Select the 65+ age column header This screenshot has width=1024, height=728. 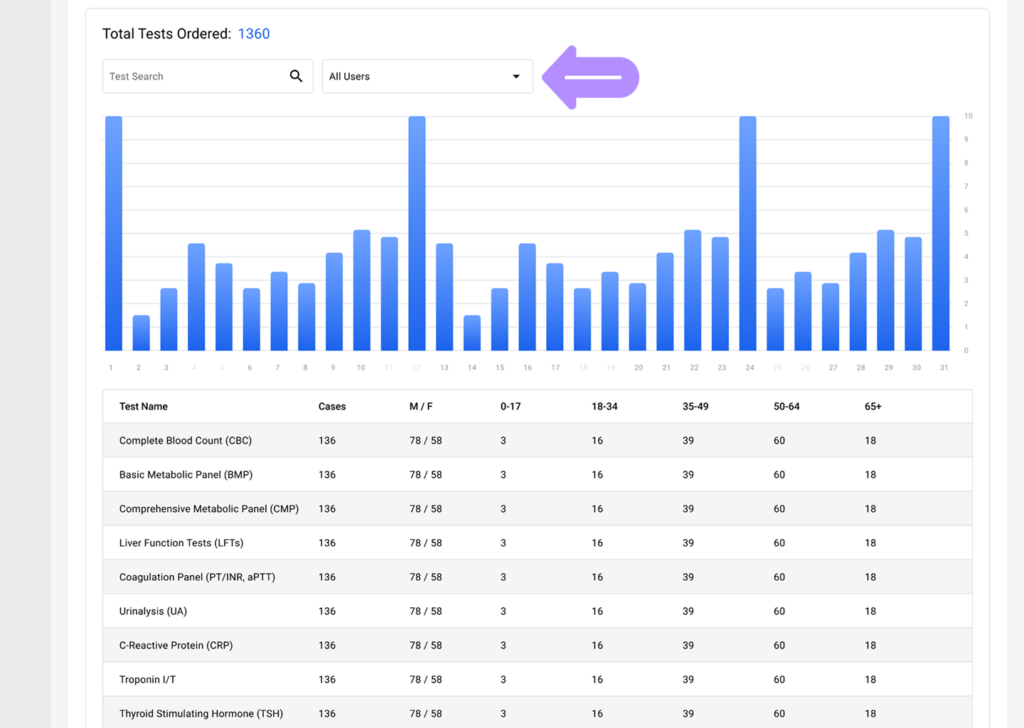(x=873, y=407)
